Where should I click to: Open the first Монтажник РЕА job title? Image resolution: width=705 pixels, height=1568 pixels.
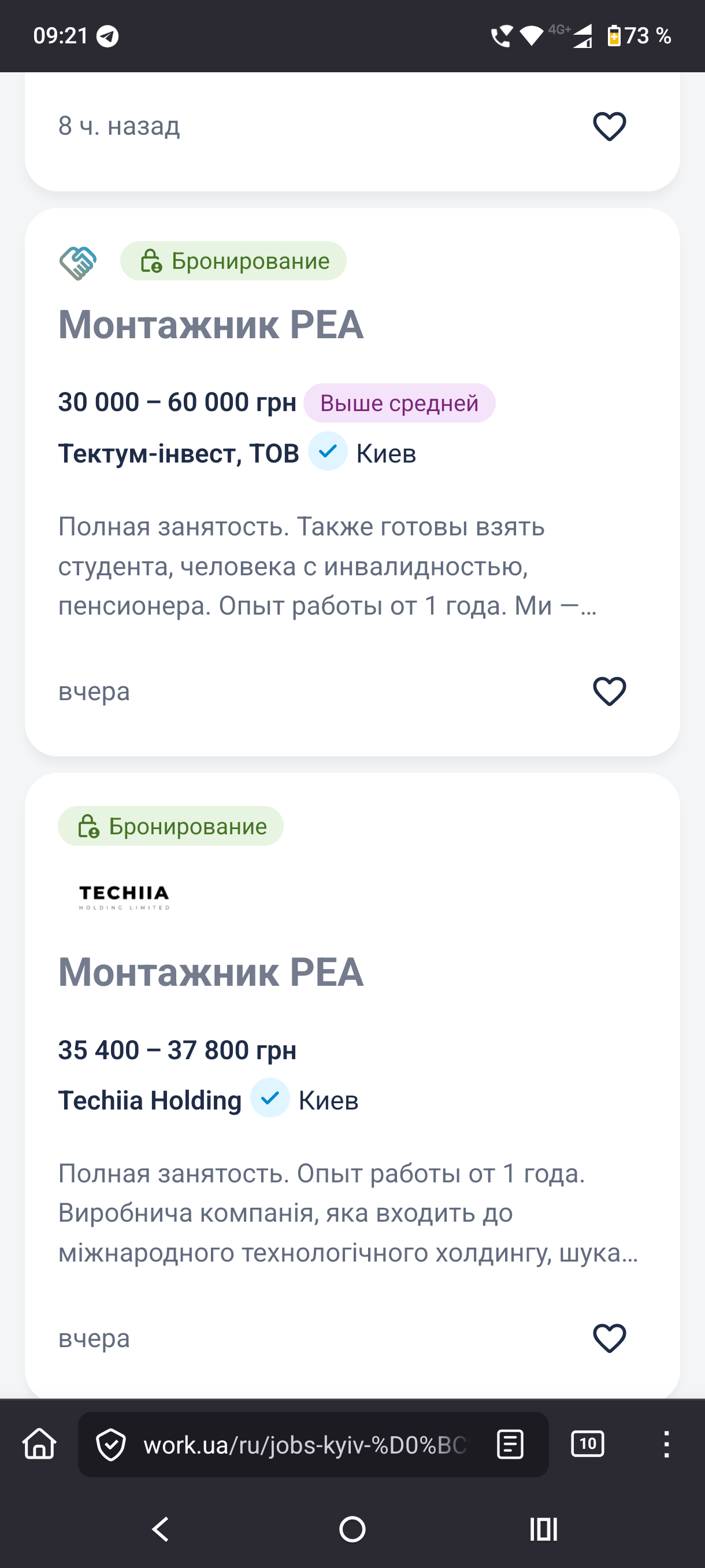[210, 324]
